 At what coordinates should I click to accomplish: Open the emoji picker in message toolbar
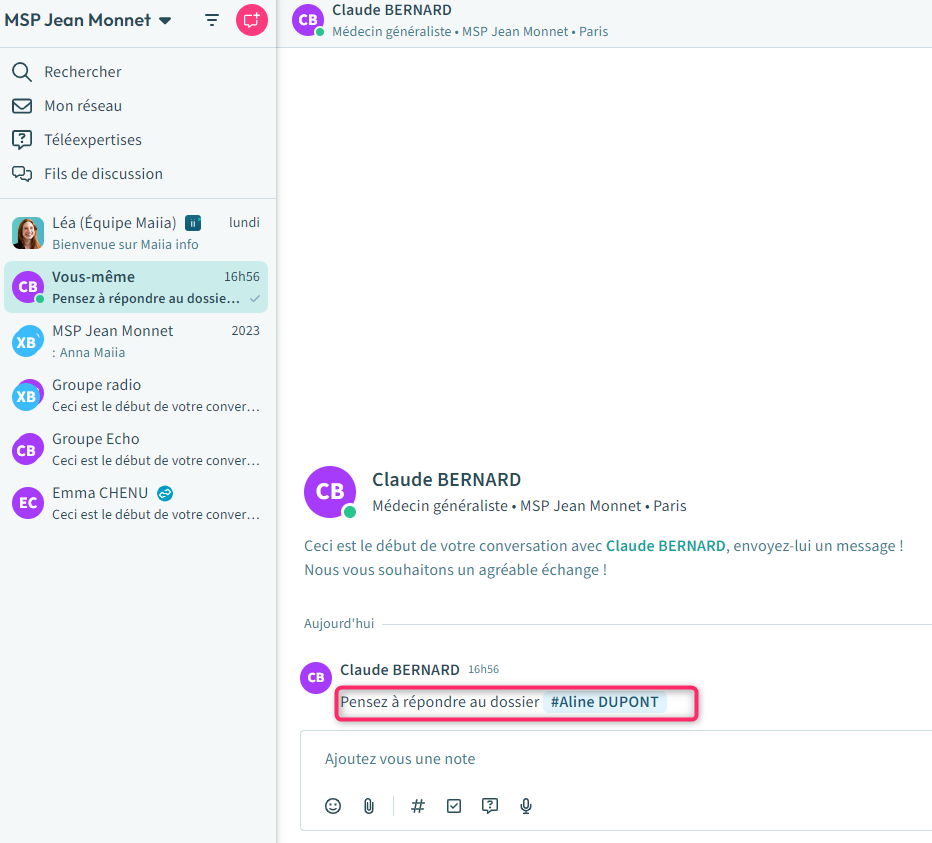point(333,806)
